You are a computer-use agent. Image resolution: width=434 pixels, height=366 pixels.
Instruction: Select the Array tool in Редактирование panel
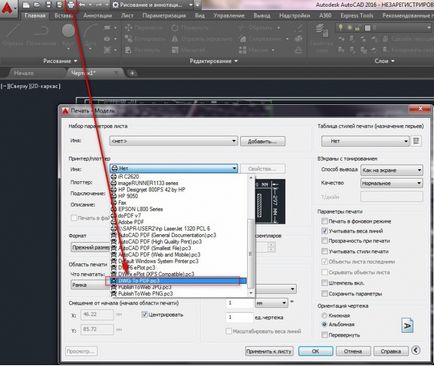point(255,50)
